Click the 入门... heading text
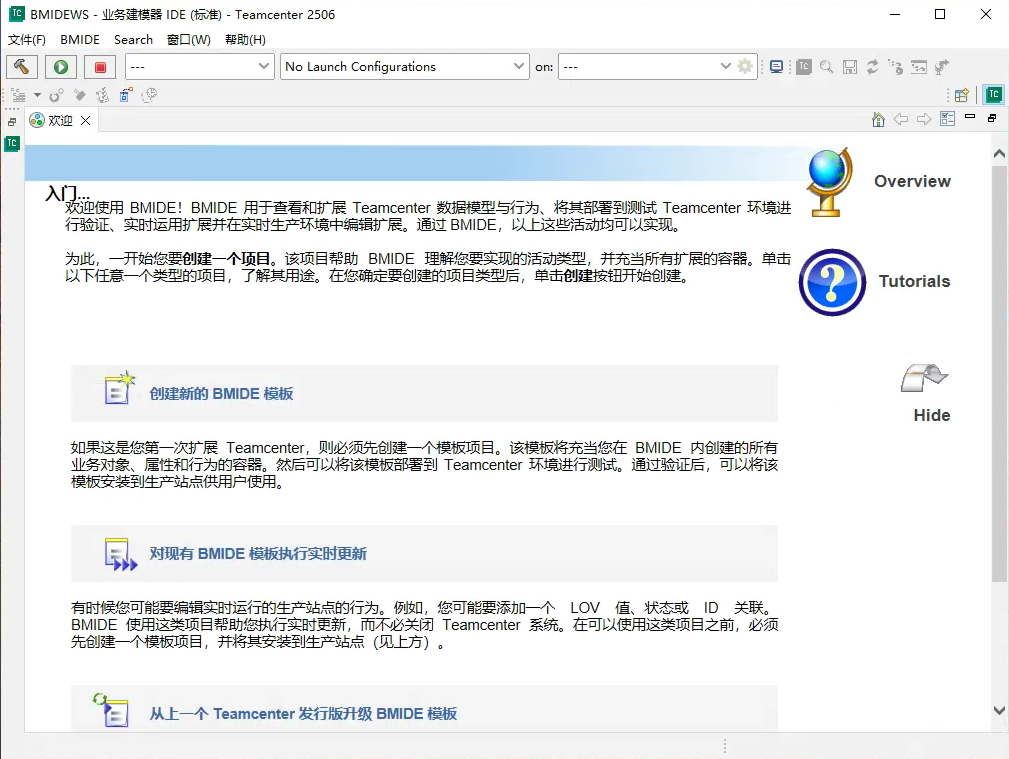This screenshot has width=1009, height=759. [x=68, y=192]
